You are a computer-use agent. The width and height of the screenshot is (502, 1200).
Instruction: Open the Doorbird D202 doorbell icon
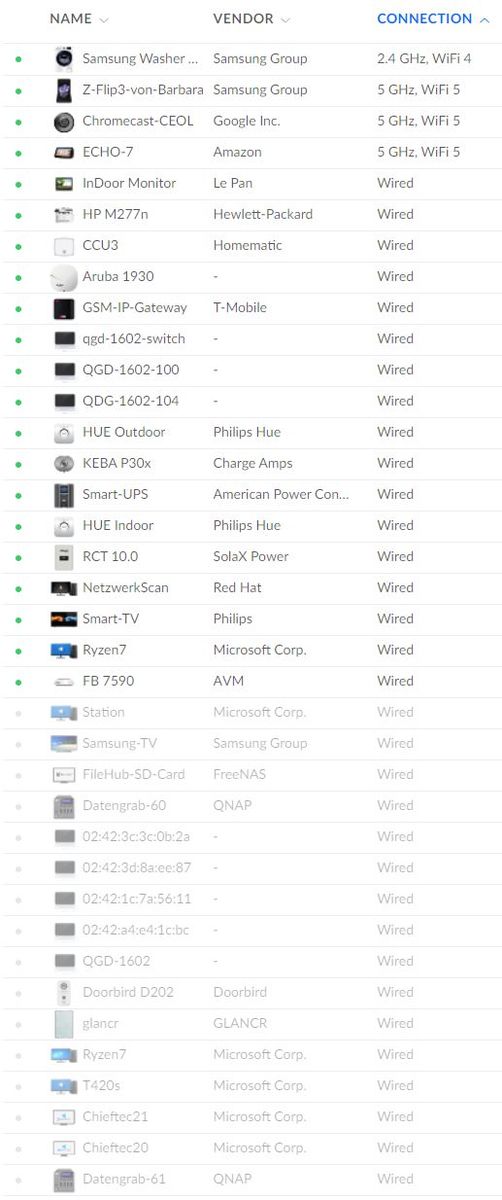pyautogui.click(x=64, y=992)
